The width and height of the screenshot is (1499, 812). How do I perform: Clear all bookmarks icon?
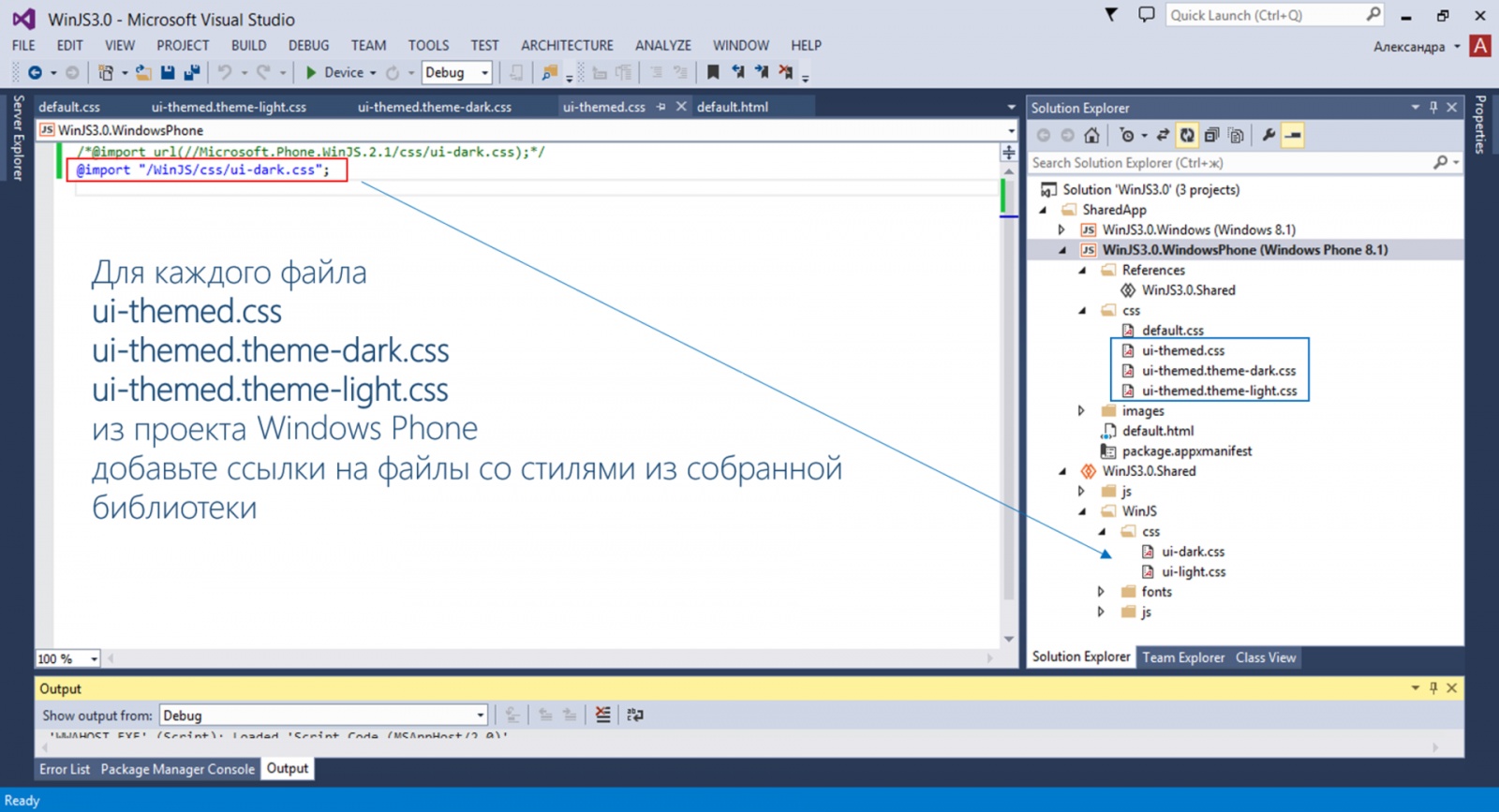(x=786, y=72)
